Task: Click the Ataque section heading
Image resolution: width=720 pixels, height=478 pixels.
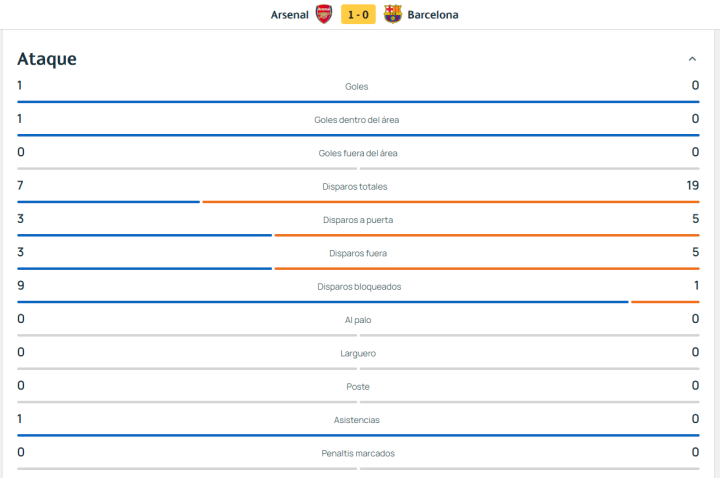Action: pos(47,59)
